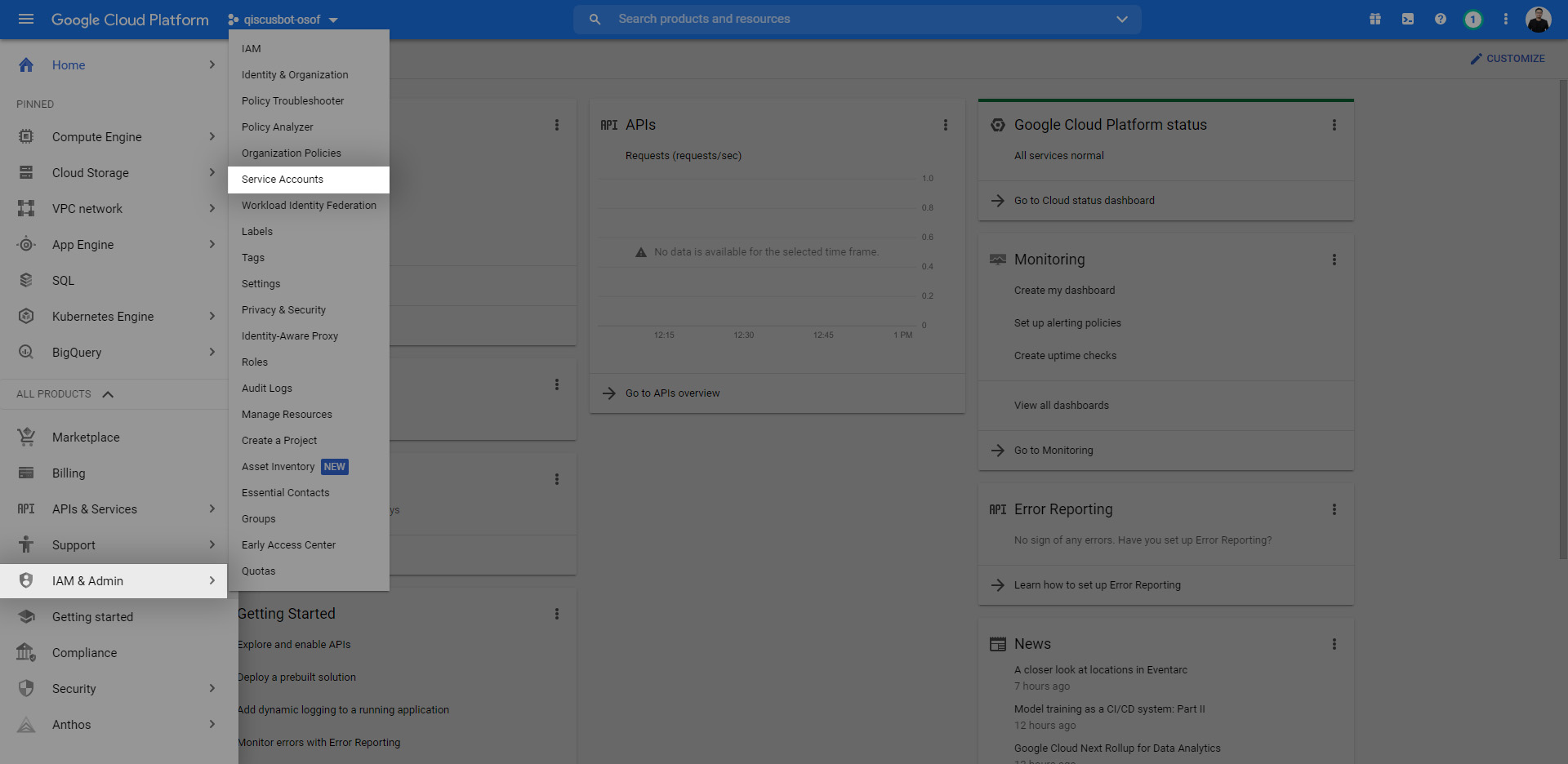Click the Go to Cloud status dashboard link
Viewport: 1568px width, 764px height.
point(1084,200)
